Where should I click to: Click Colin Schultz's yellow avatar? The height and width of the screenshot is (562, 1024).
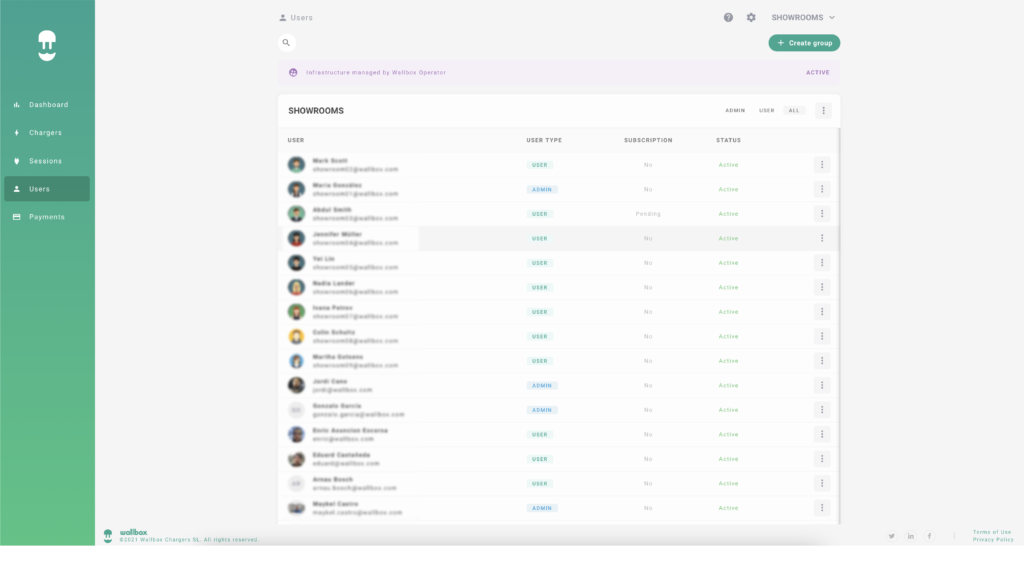coord(296,336)
